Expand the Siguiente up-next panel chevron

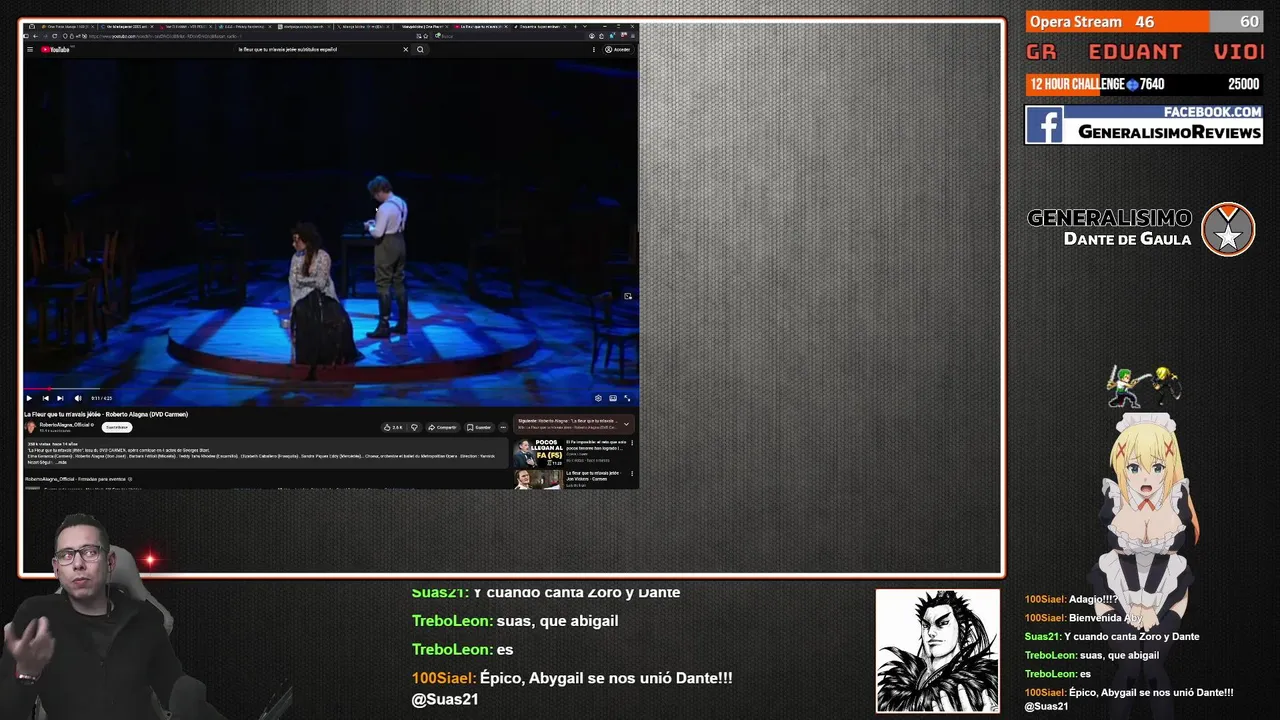(x=626, y=424)
